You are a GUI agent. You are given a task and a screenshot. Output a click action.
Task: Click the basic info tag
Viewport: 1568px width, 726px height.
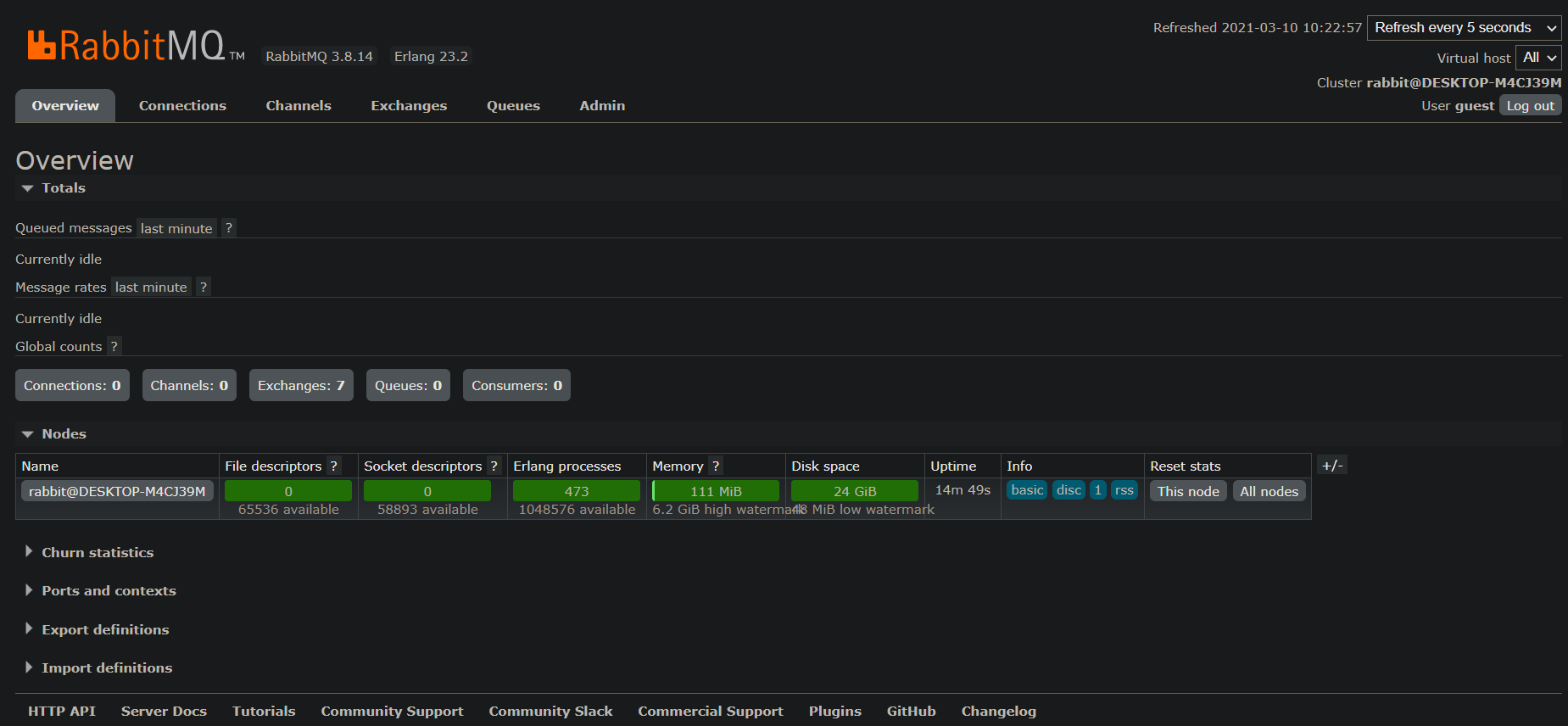(1027, 490)
